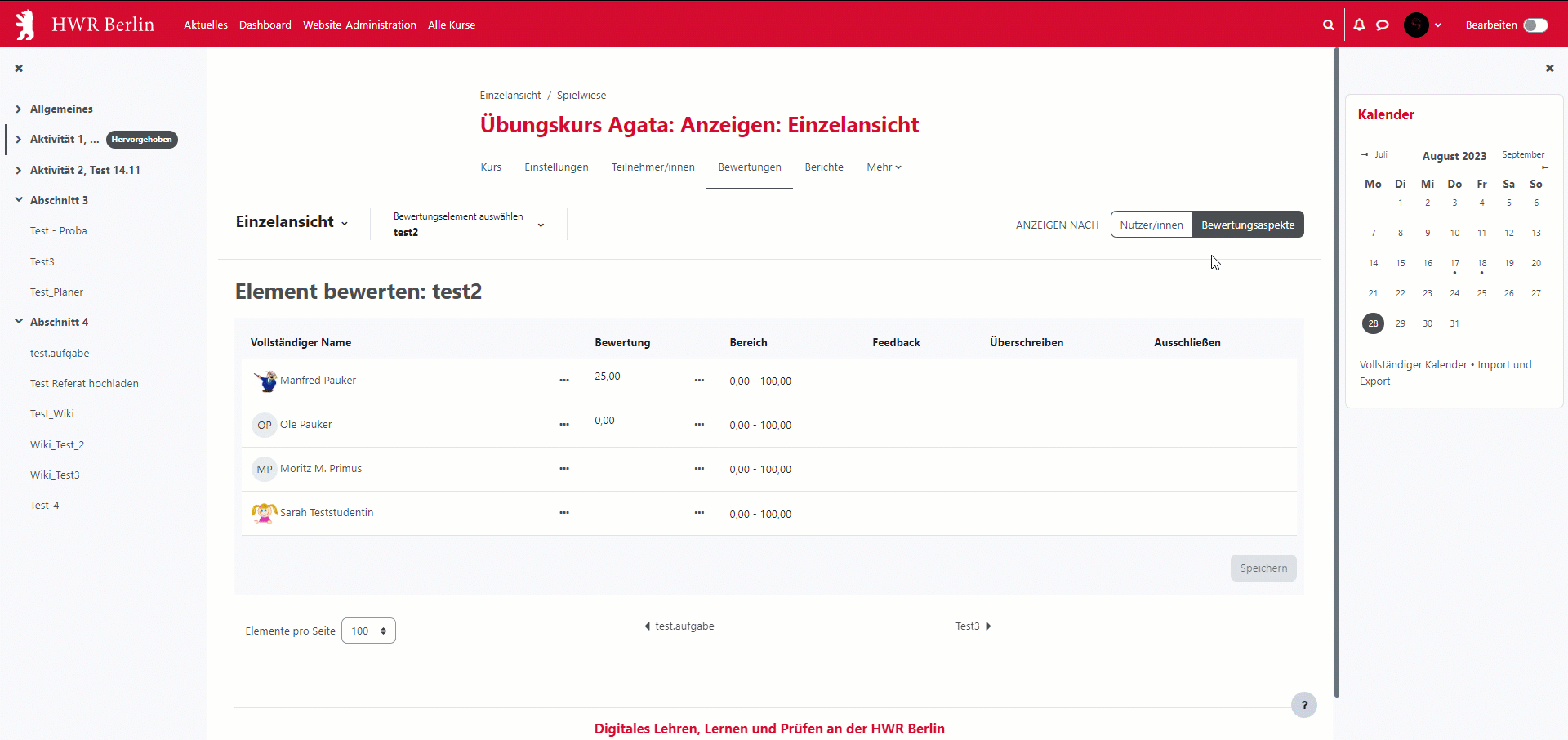
Task: Open Elemente pro Seite selector
Action: coord(368,631)
